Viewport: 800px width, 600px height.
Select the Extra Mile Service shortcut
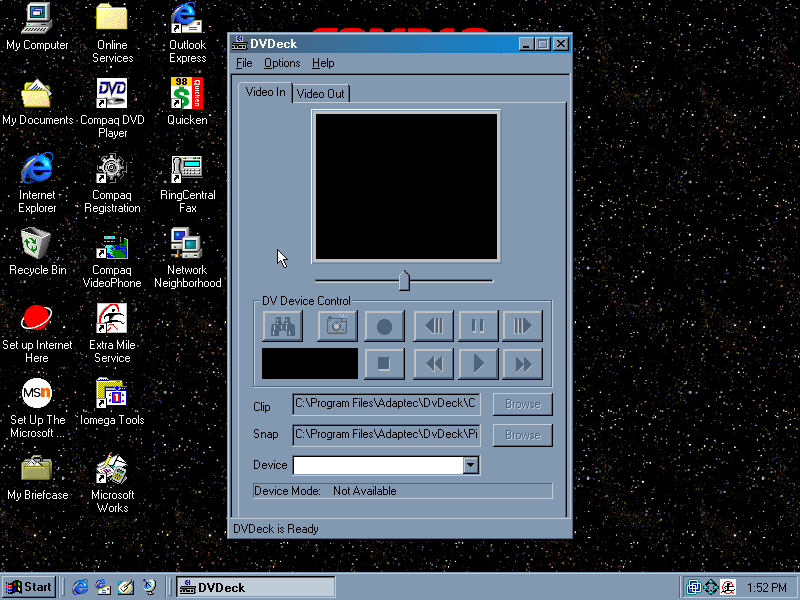112,333
